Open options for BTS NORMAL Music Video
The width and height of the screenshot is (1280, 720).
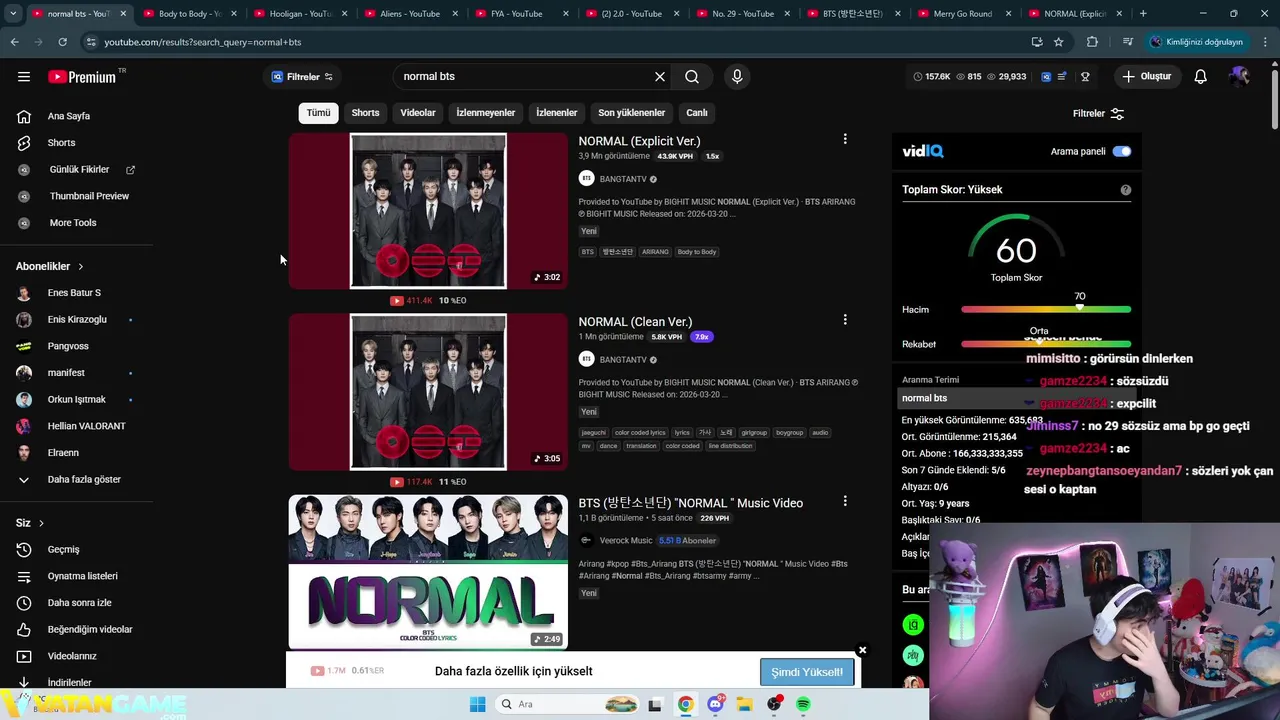coord(845,501)
